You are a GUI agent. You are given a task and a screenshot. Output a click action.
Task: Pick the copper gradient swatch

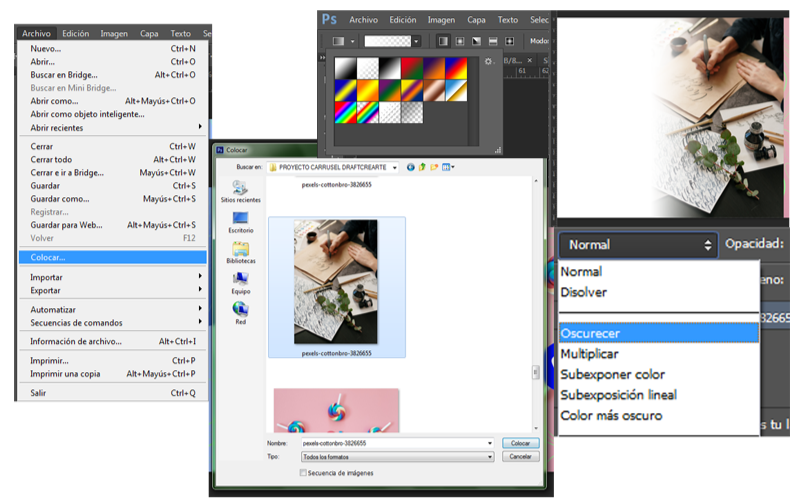(x=434, y=90)
